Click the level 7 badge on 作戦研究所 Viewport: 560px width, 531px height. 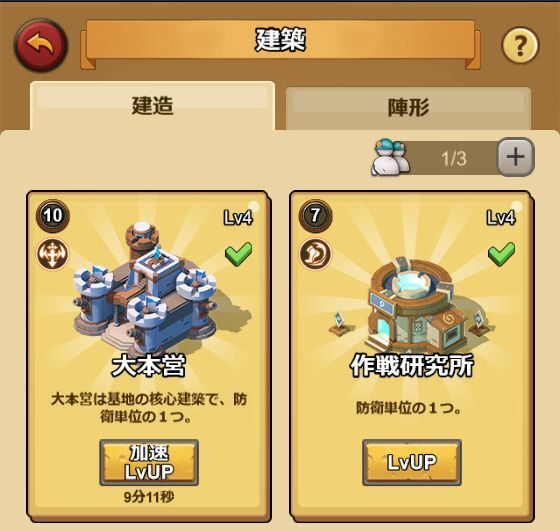click(x=315, y=215)
